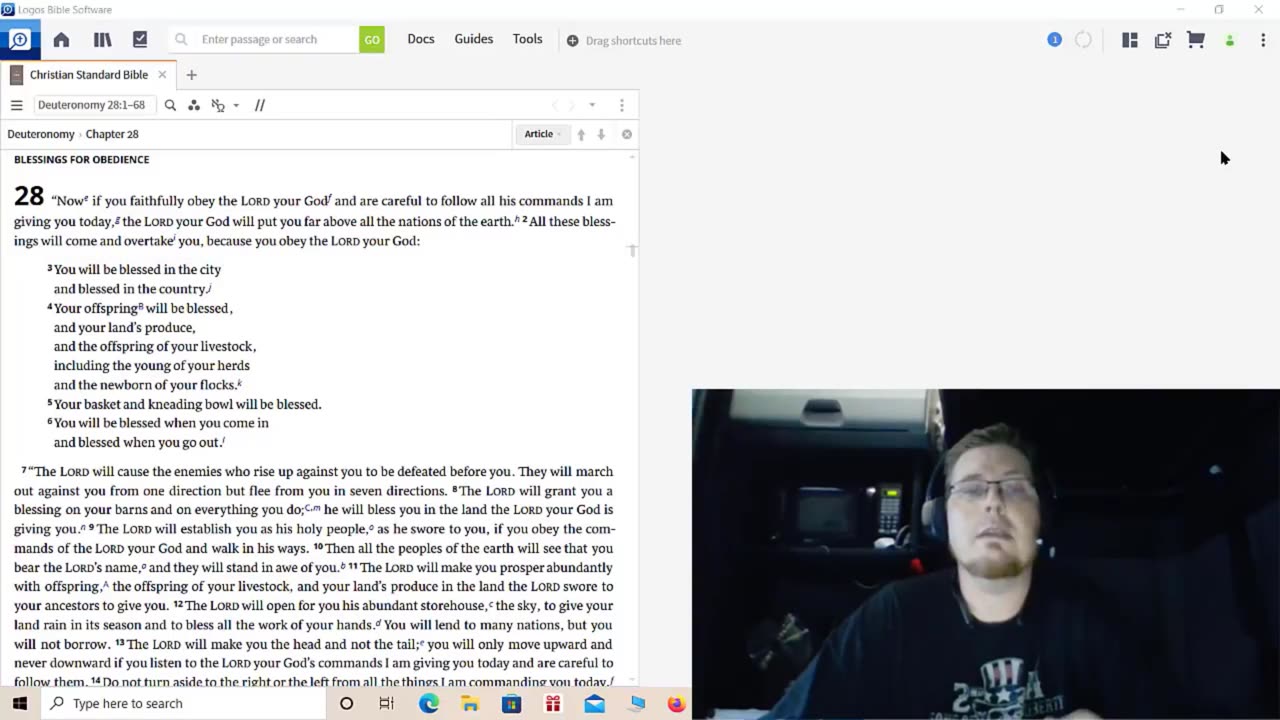Click the close all panels icon
This screenshot has width=1280, height=720.
pos(1163,40)
